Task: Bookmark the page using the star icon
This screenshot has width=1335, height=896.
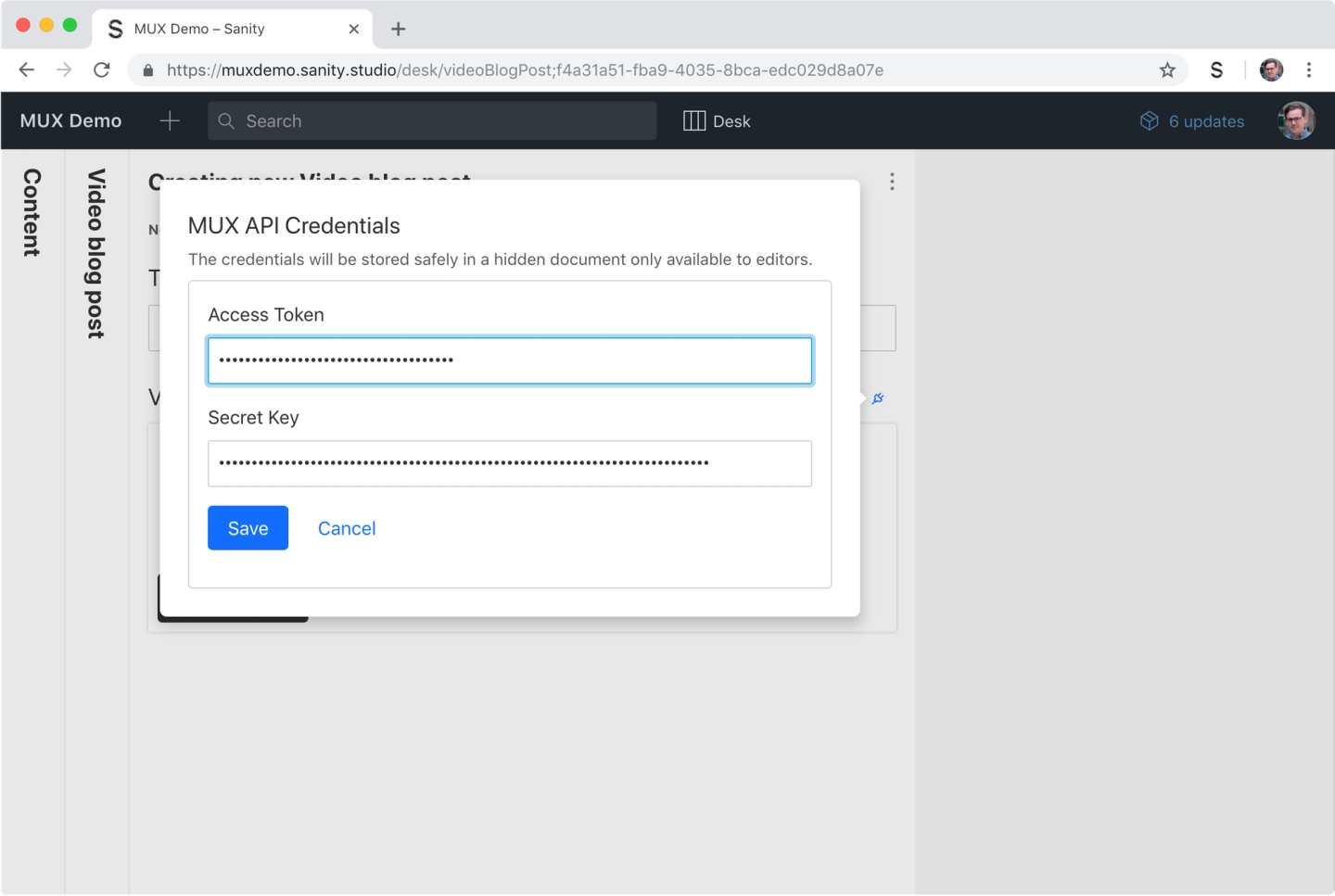Action: (x=1165, y=69)
